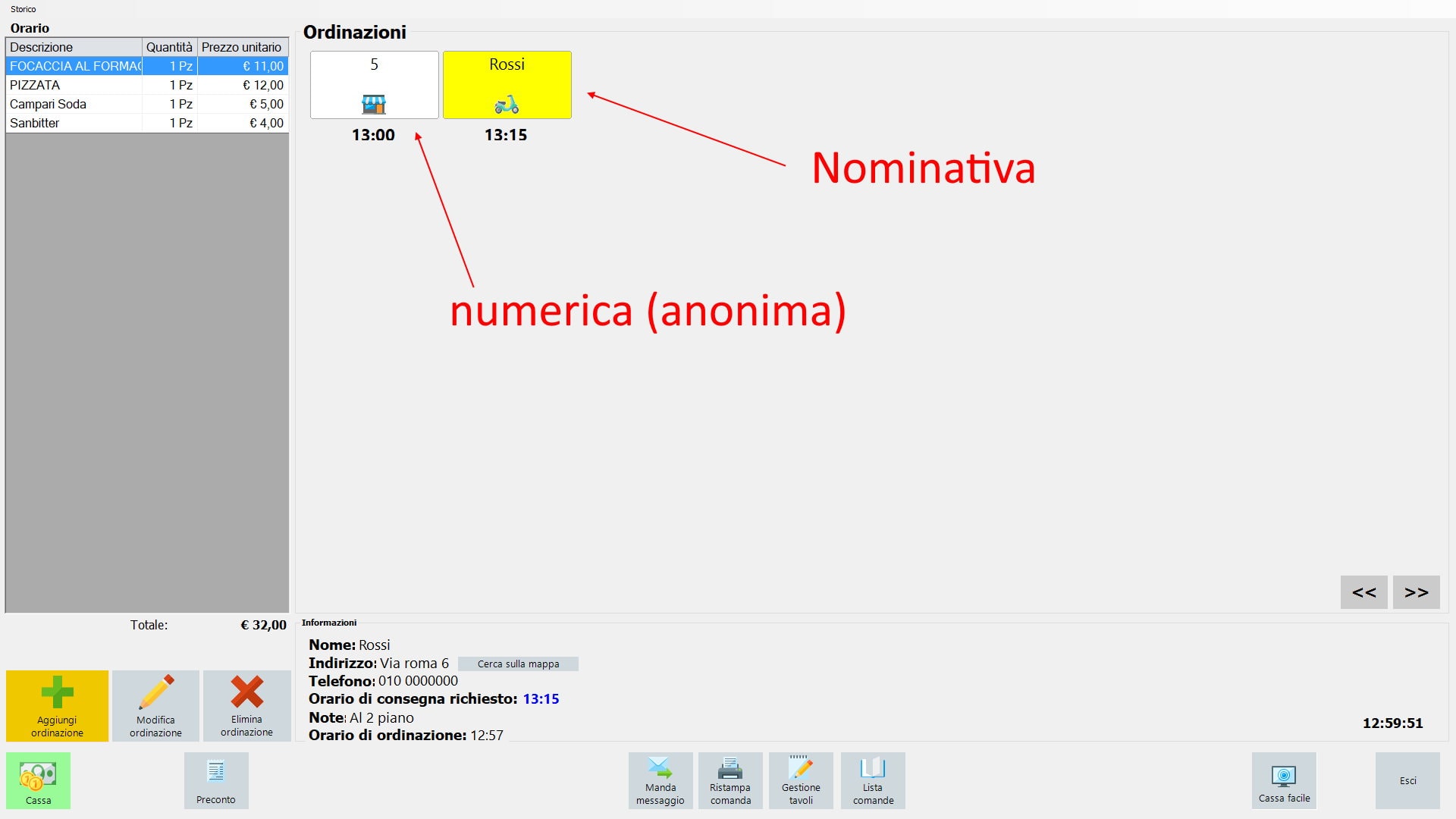Click the Orario di ordinazione 12:57 text
The image size is (1456, 819).
point(406,735)
